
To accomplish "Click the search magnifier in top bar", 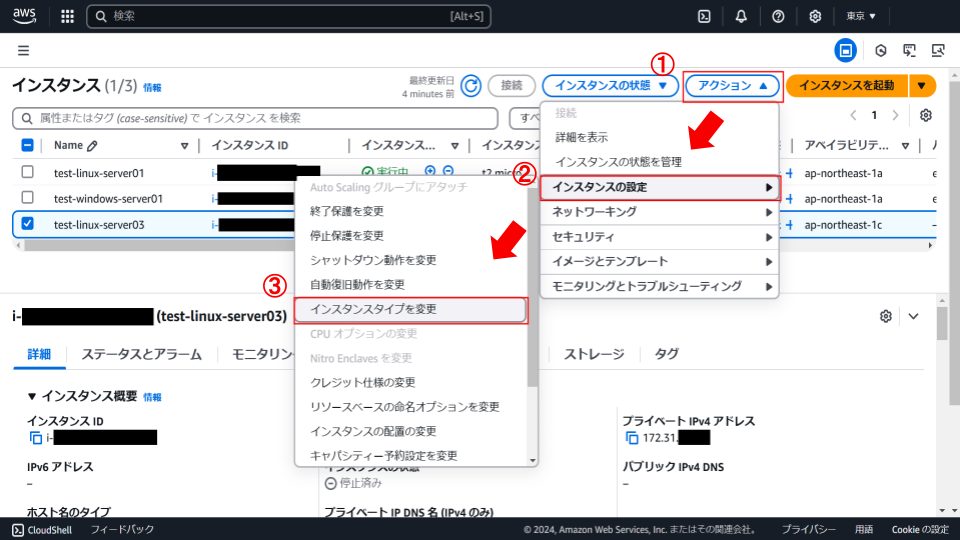I will click(x=101, y=17).
